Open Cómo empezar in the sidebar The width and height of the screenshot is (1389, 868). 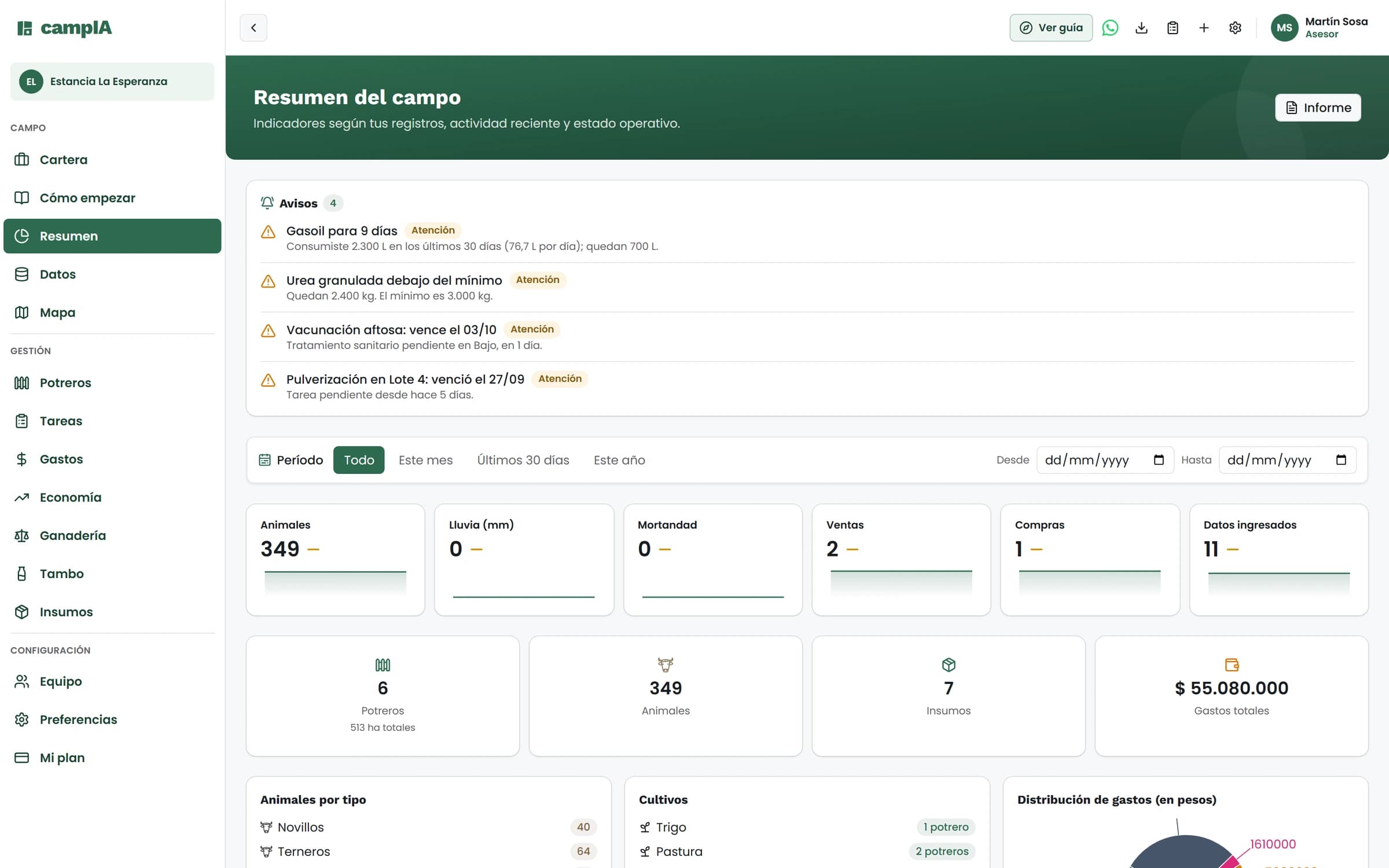pos(112,198)
